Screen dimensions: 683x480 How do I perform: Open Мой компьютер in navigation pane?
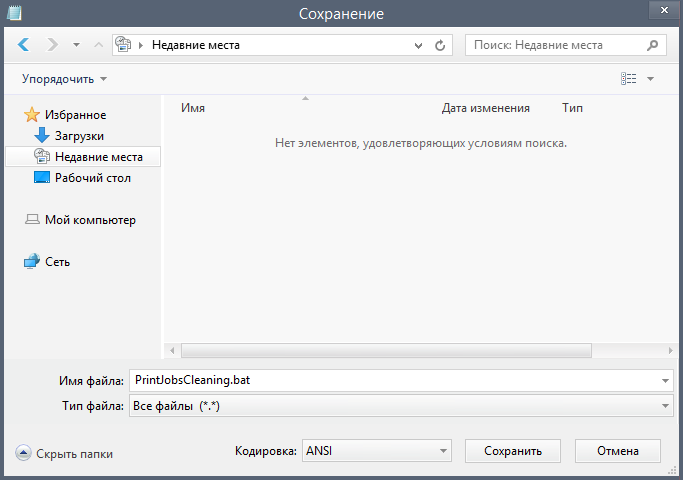(90, 220)
